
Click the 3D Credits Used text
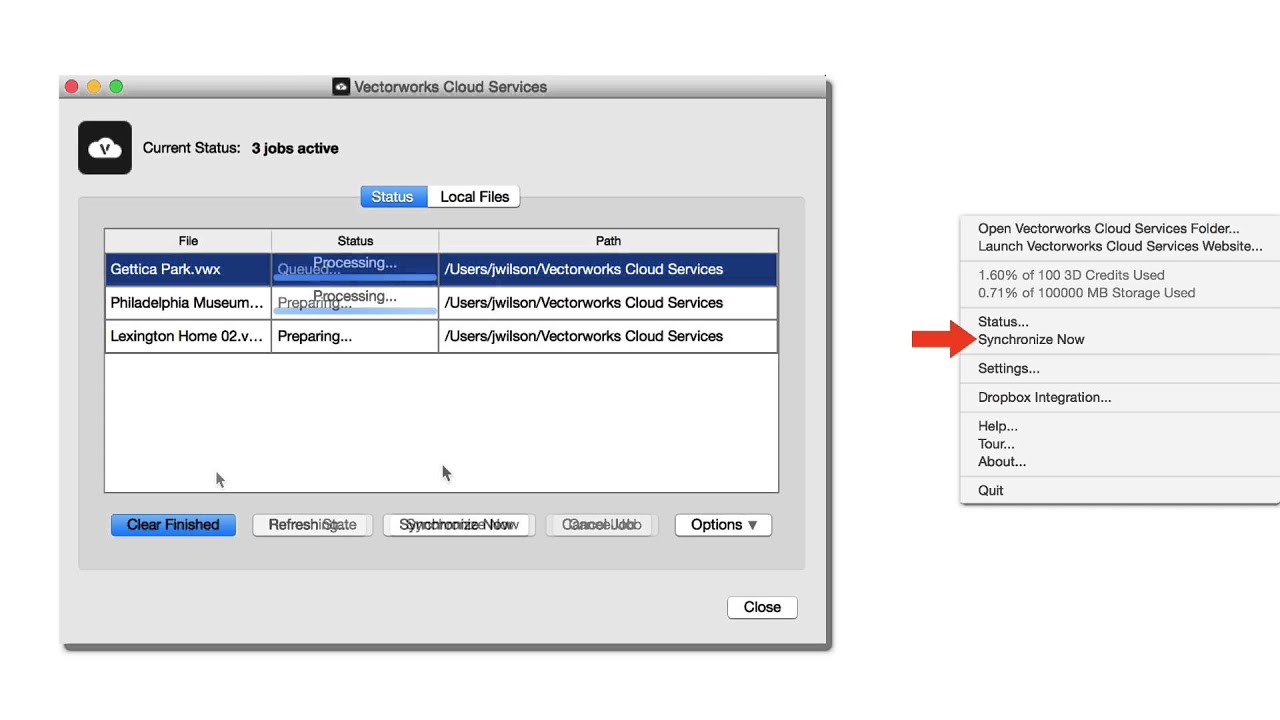pos(1071,275)
